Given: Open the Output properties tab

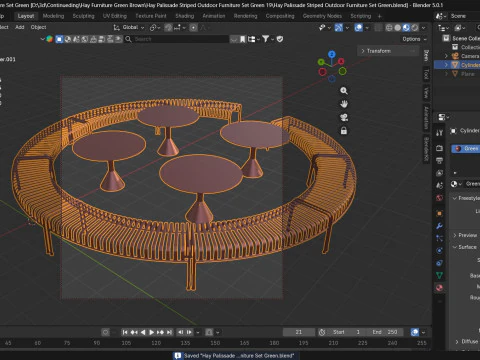Looking at the screenshot, I should pos(439,160).
